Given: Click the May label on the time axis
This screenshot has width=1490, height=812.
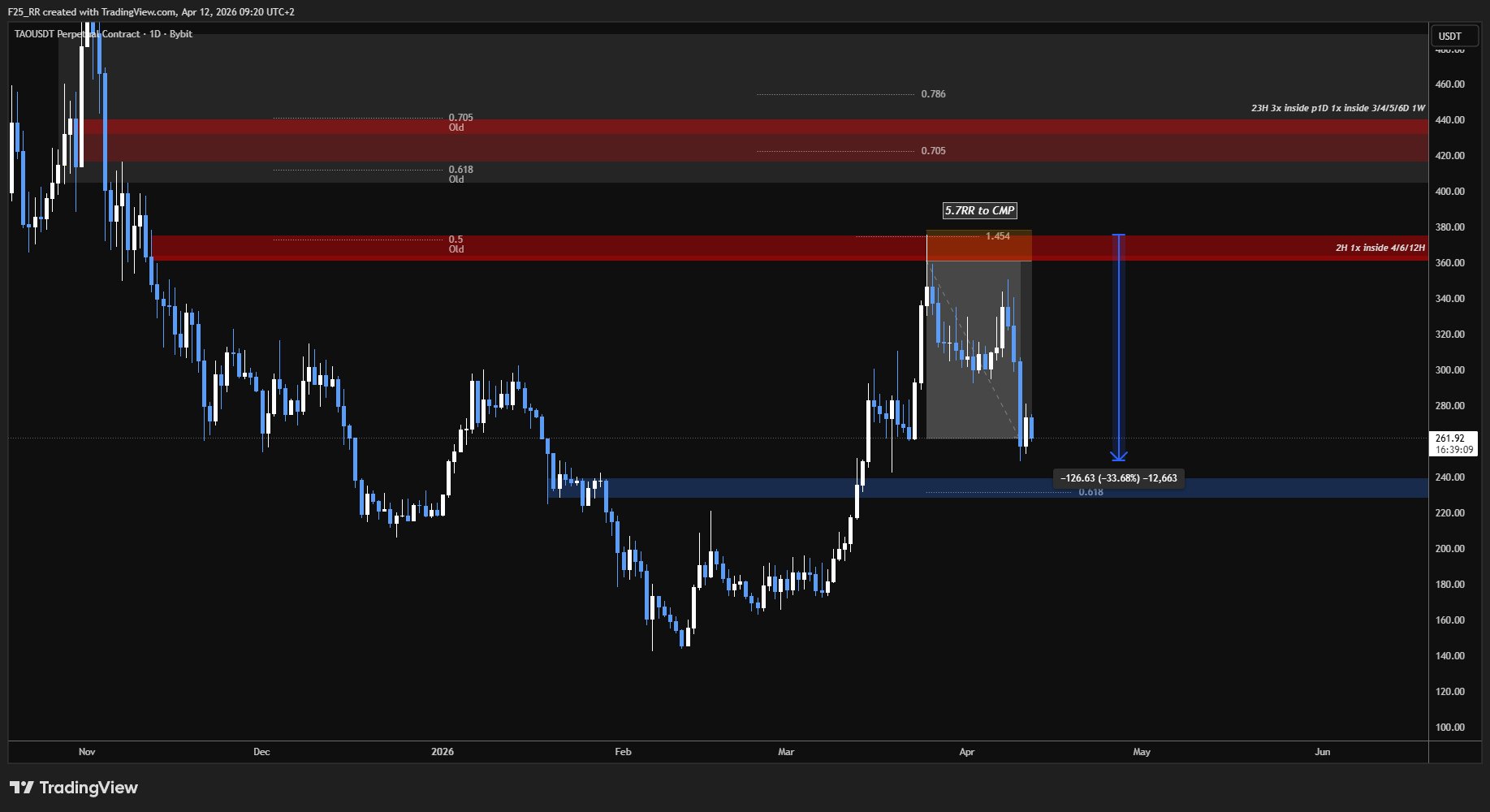Looking at the screenshot, I should [1142, 752].
